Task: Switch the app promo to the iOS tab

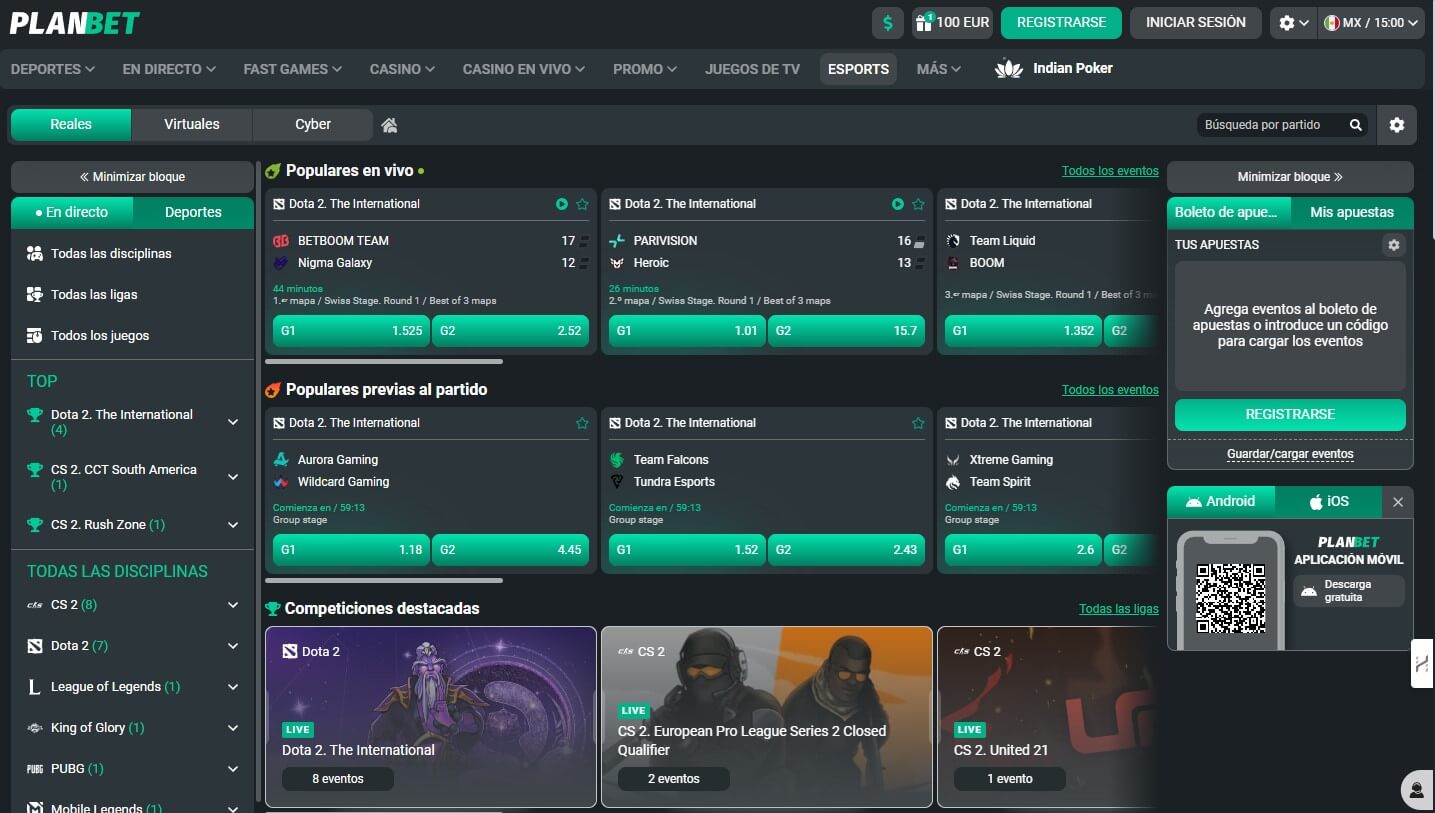Action: coord(1329,502)
